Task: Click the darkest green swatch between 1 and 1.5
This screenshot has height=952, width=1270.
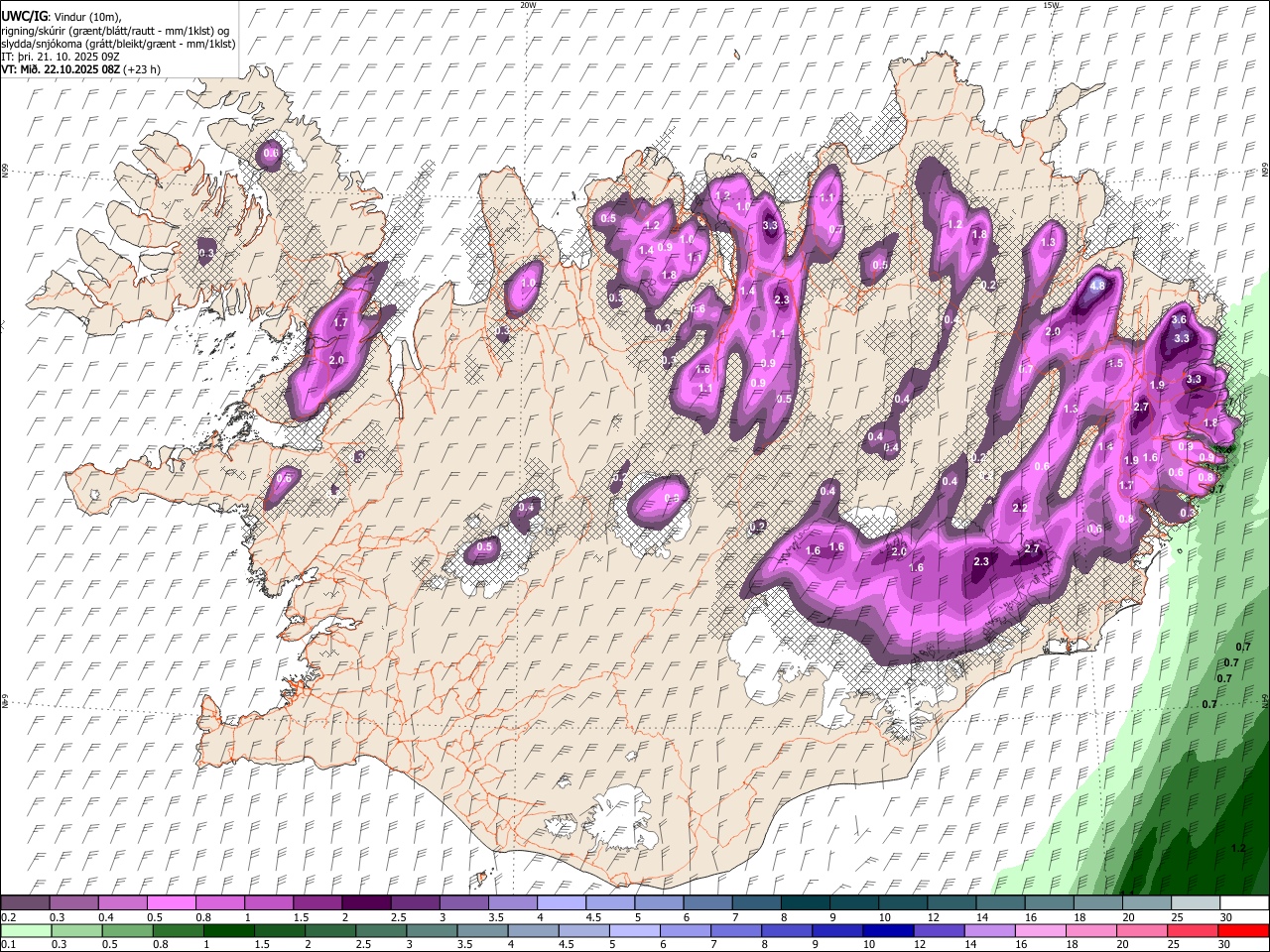Action: 228,931
